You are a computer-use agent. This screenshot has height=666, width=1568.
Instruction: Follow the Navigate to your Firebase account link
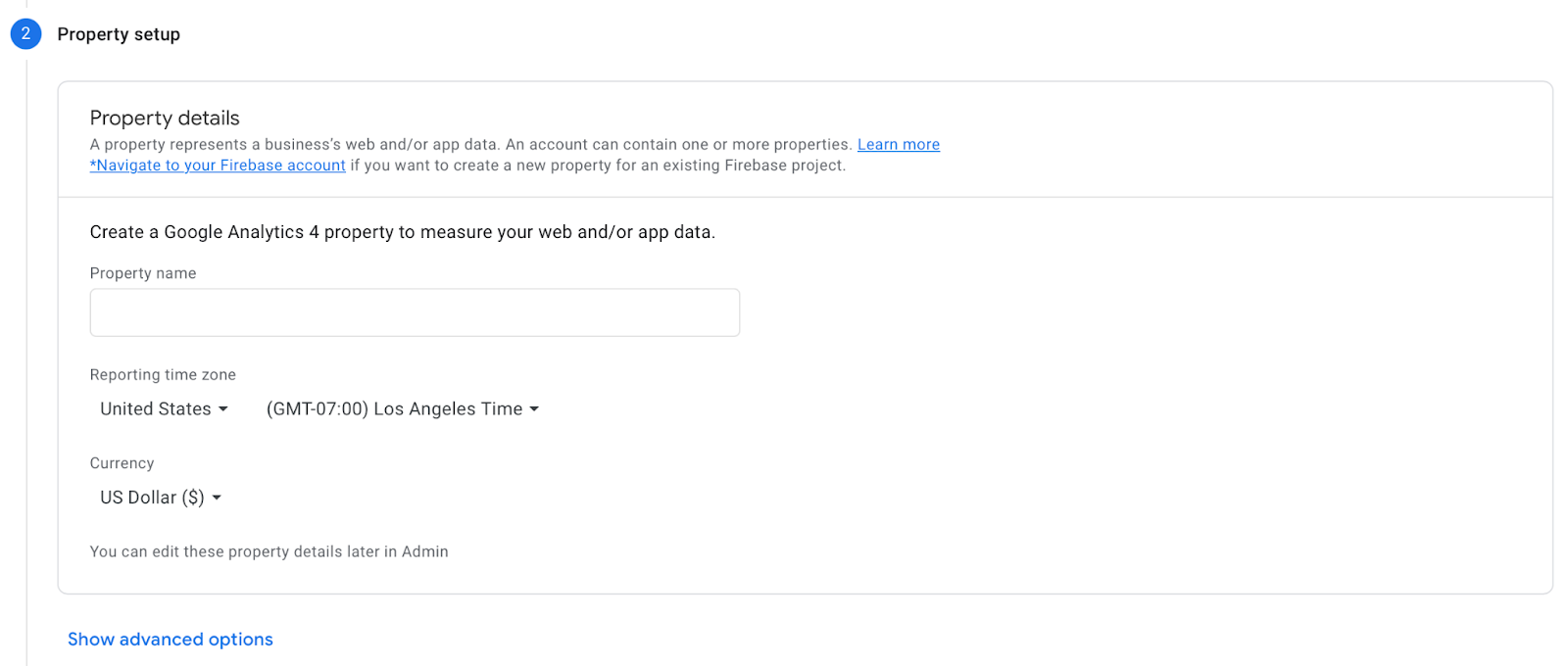pyautogui.click(x=218, y=166)
